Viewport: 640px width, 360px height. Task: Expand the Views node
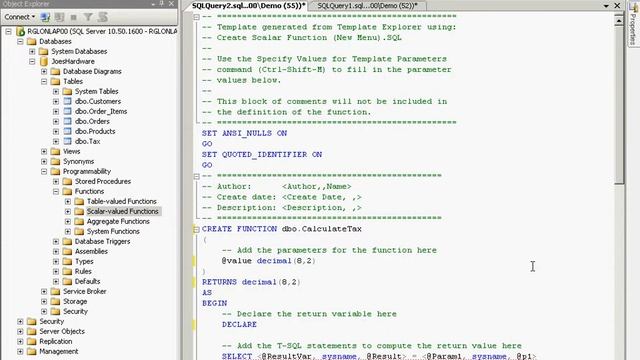[x=44, y=151]
